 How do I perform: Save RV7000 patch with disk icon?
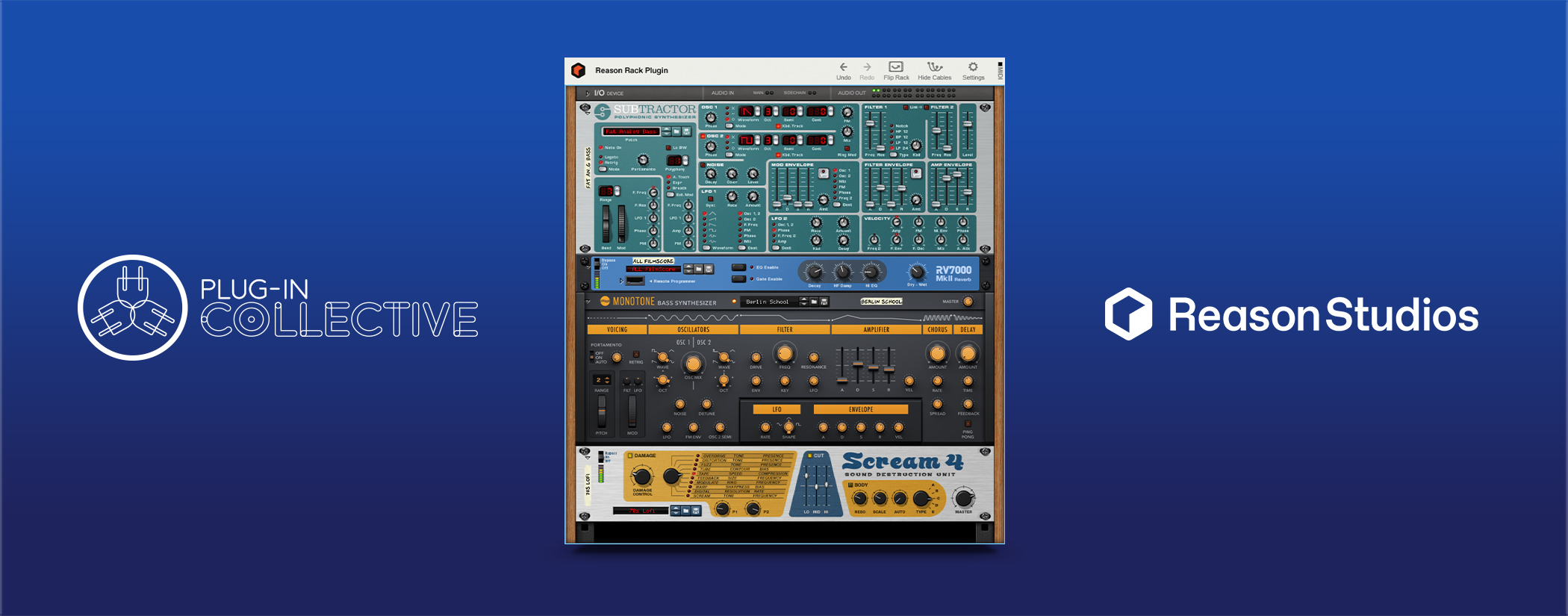[709, 269]
